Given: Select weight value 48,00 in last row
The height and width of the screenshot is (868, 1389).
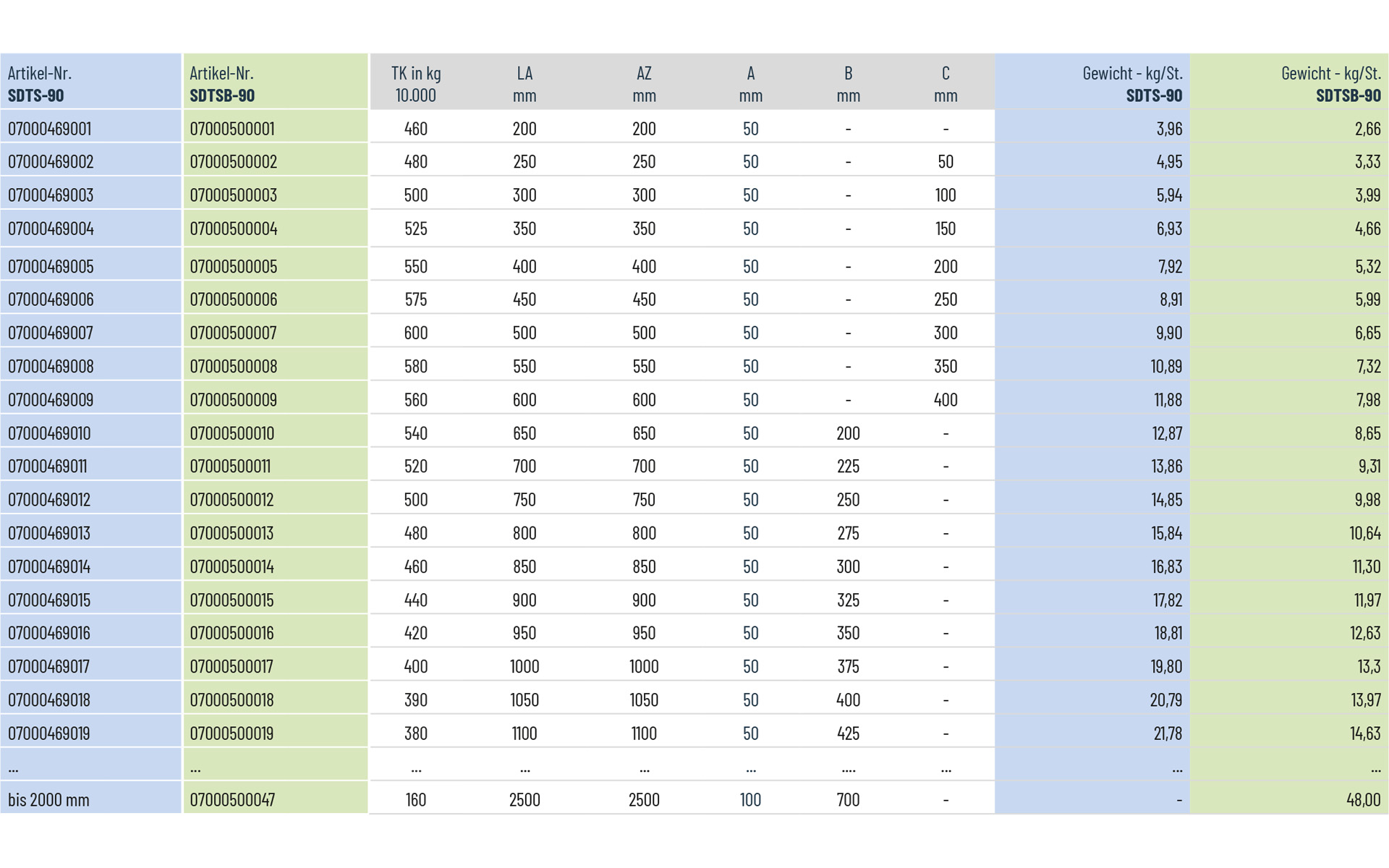Looking at the screenshot, I should (x=1363, y=800).
